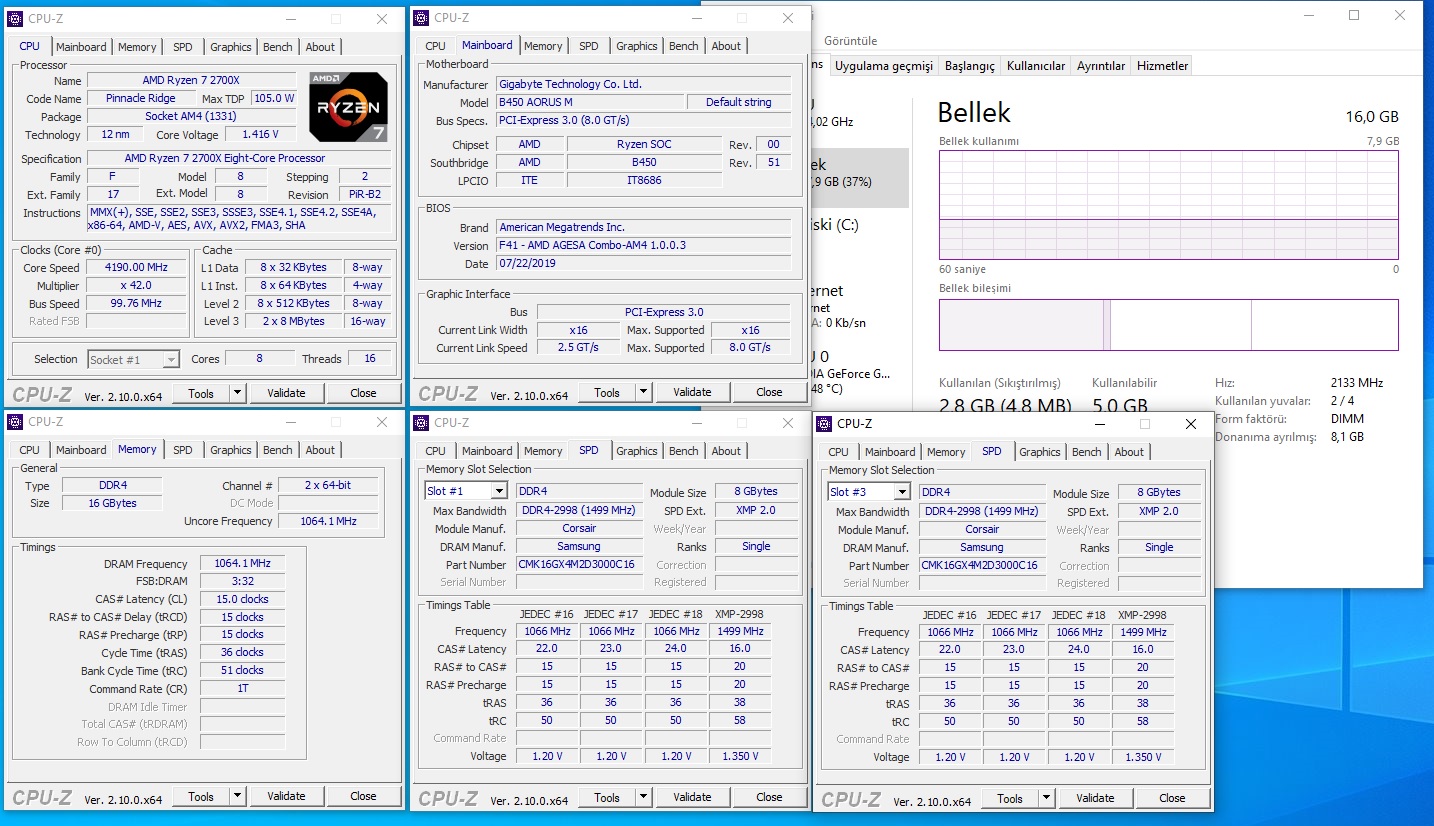Image resolution: width=1434 pixels, height=826 pixels.
Task: Click the B450 AORUS M model field
Action: pos(590,102)
